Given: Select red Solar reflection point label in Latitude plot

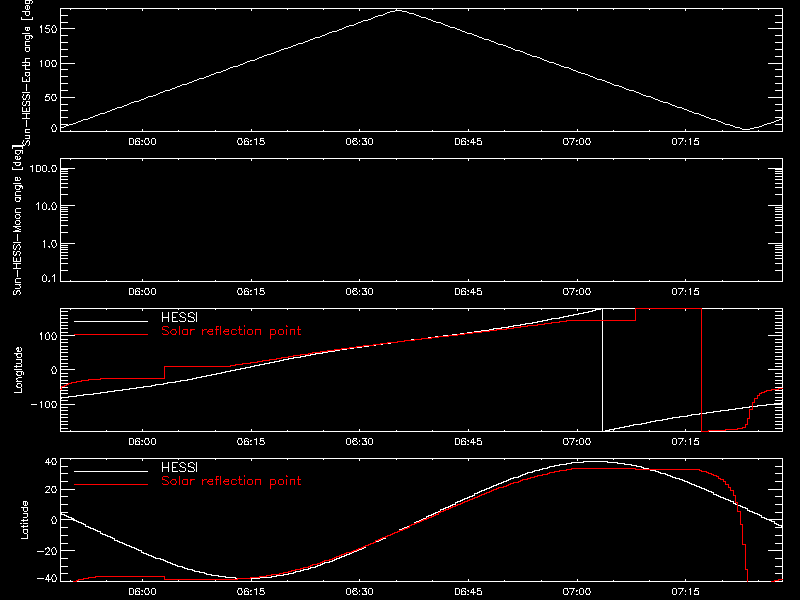Looking at the screenshot, I should 231,481.
